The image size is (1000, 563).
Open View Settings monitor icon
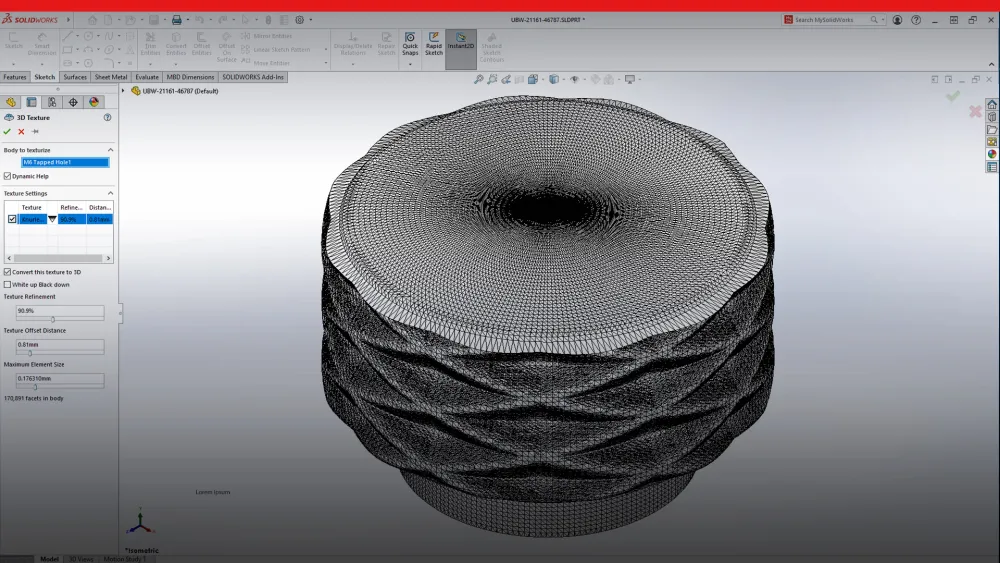(629, 80)
